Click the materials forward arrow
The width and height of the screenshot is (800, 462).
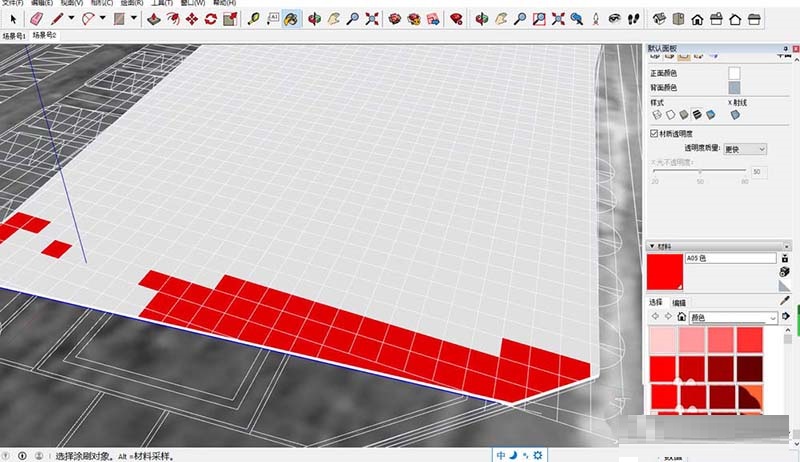pyautogui.click(x=668, y=316)
